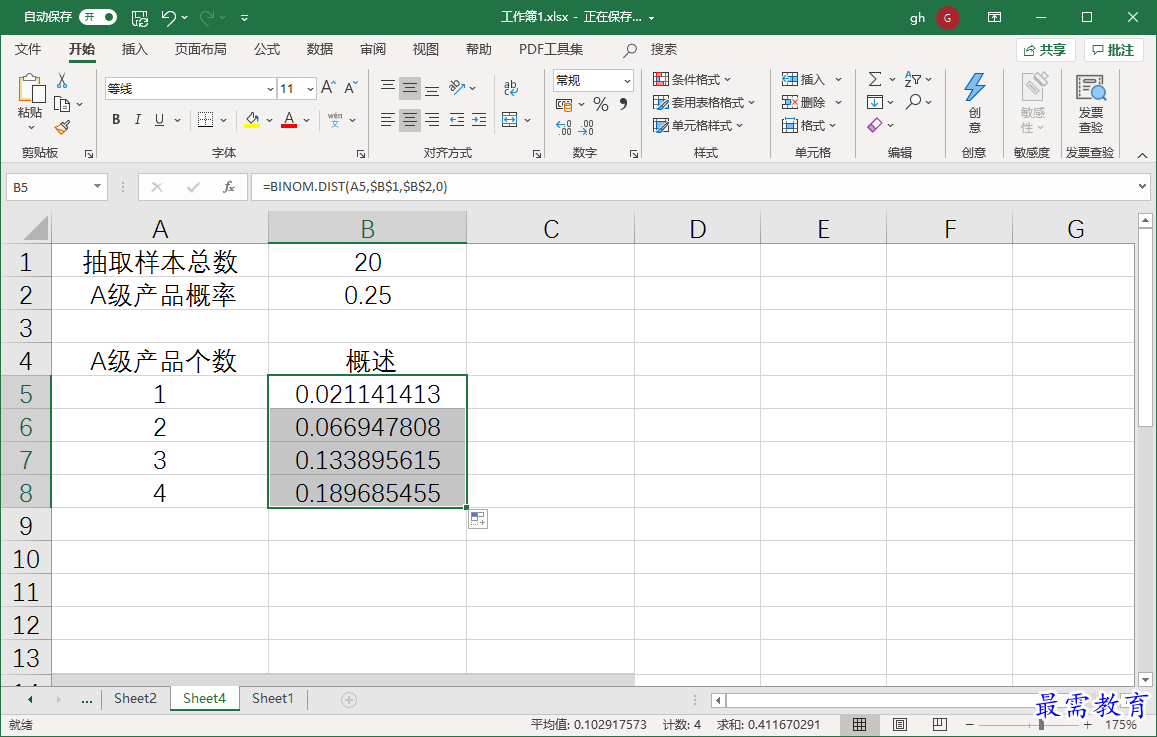Image resolution: width=1157 pixels, height=737 pixels.
Task: Apply italic formatting
Action: pyautogui.click(x=137, y=120)
